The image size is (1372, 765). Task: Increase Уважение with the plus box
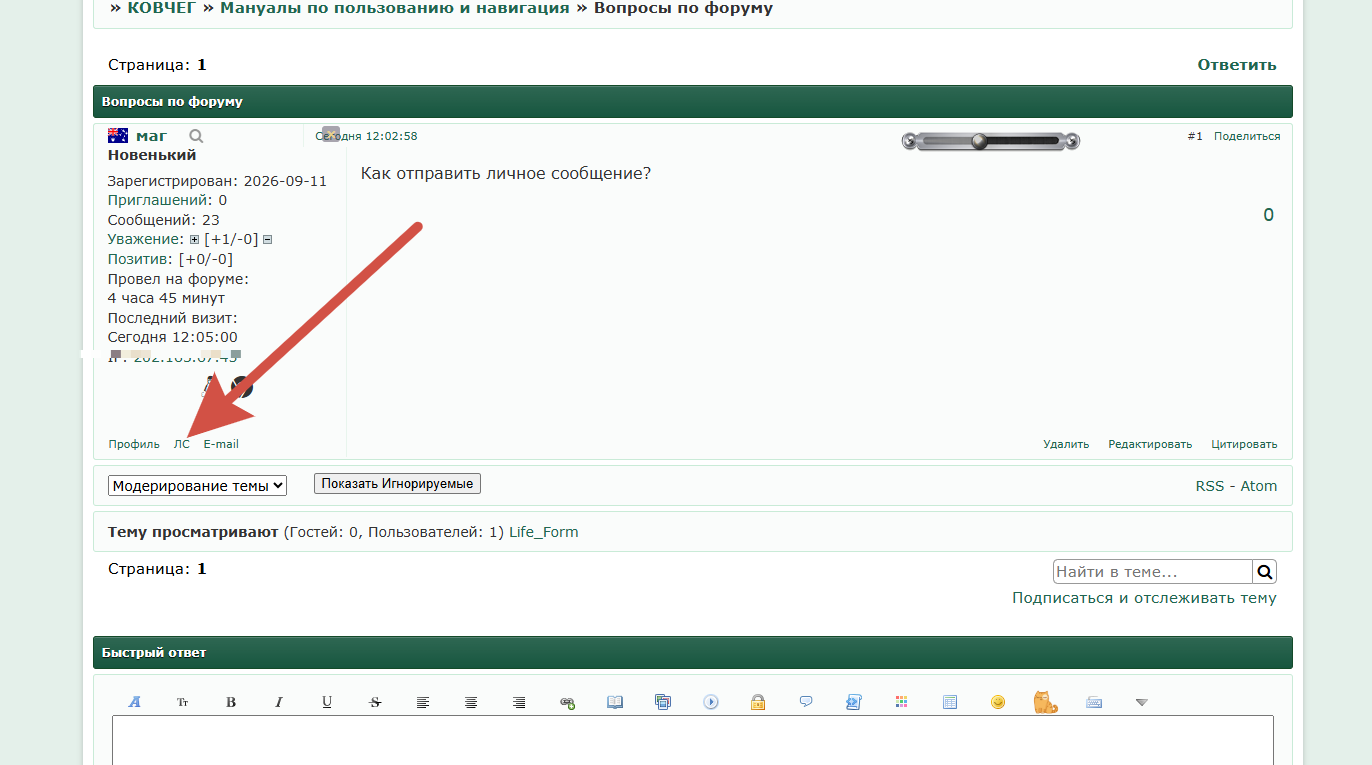[x=194, y=240]
